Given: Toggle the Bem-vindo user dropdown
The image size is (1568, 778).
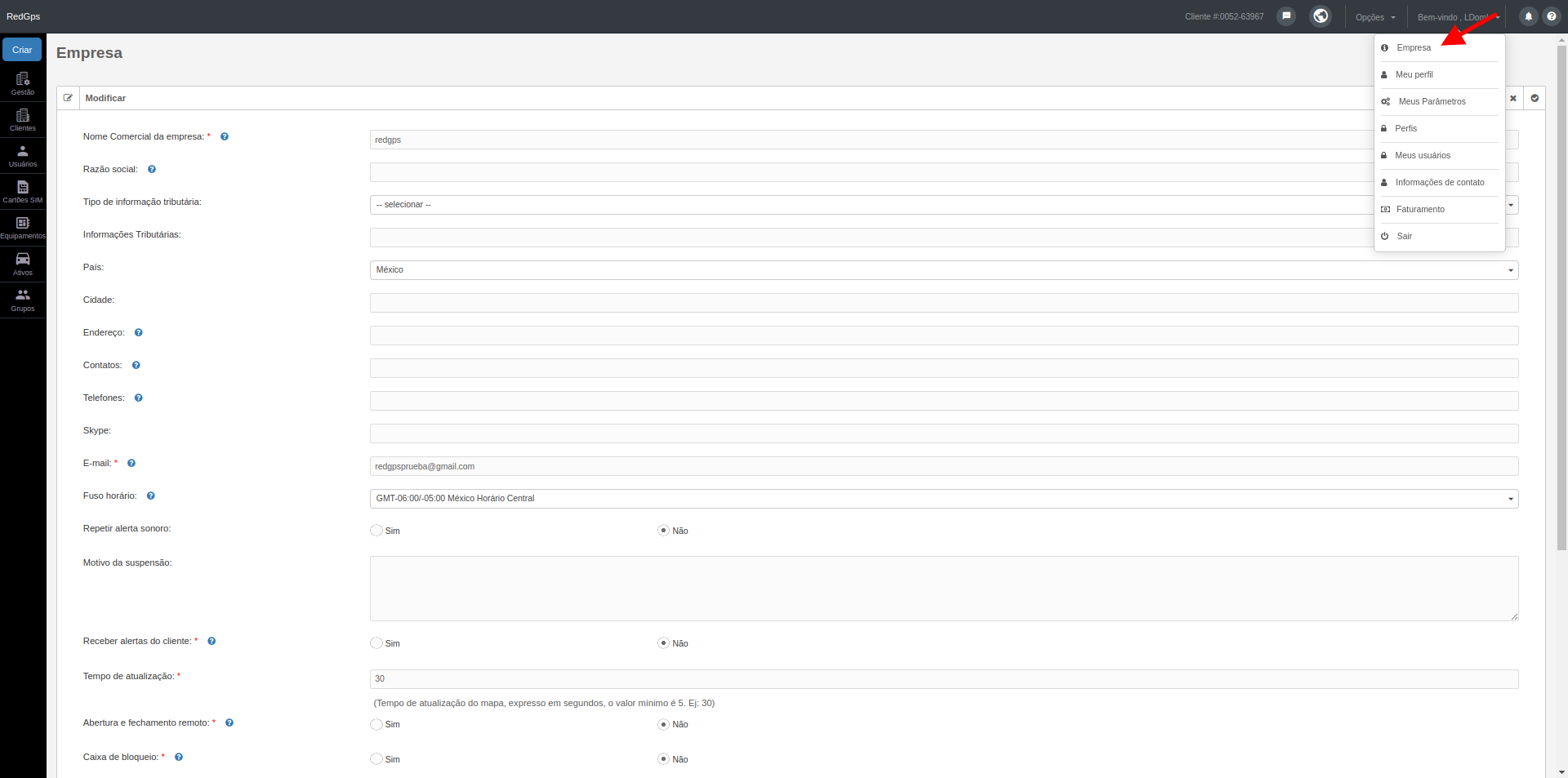Looking at the screenshot, I should coord(1459,17).
